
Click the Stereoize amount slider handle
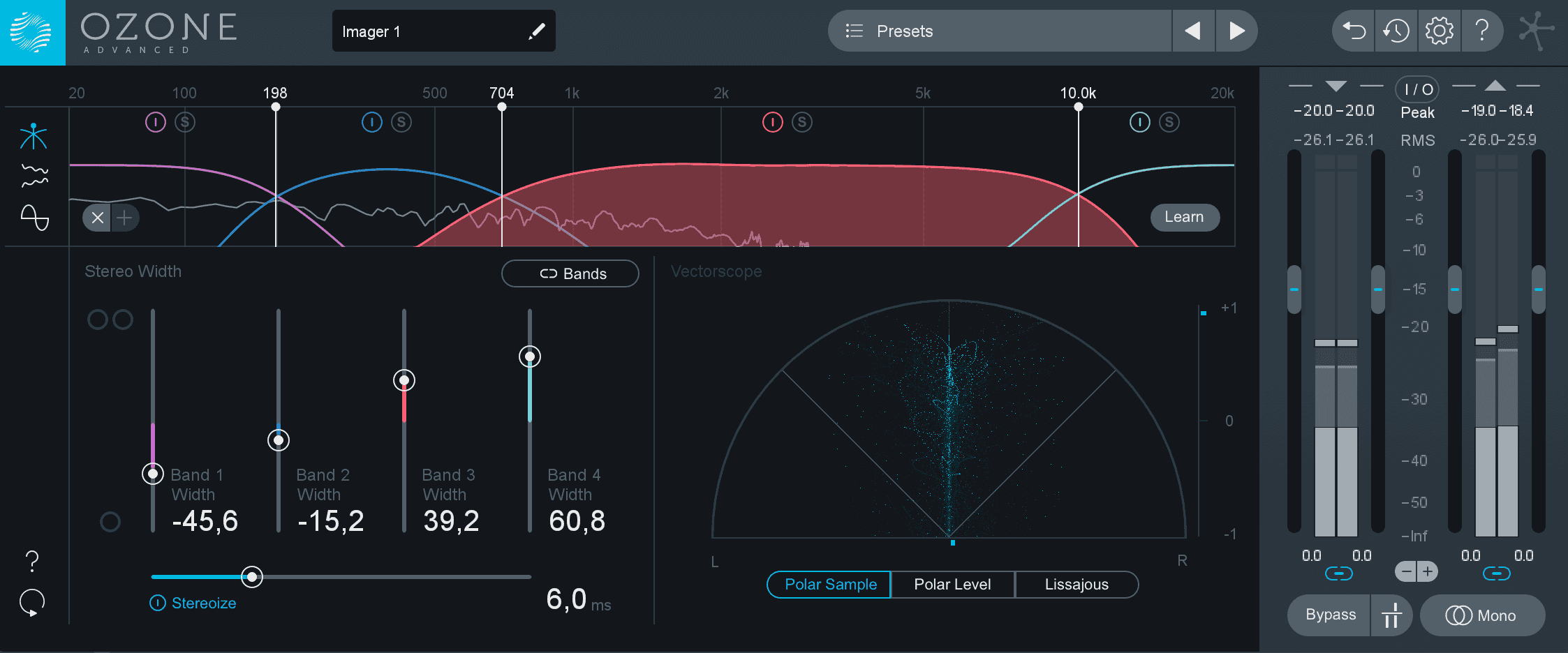[252, 577]
